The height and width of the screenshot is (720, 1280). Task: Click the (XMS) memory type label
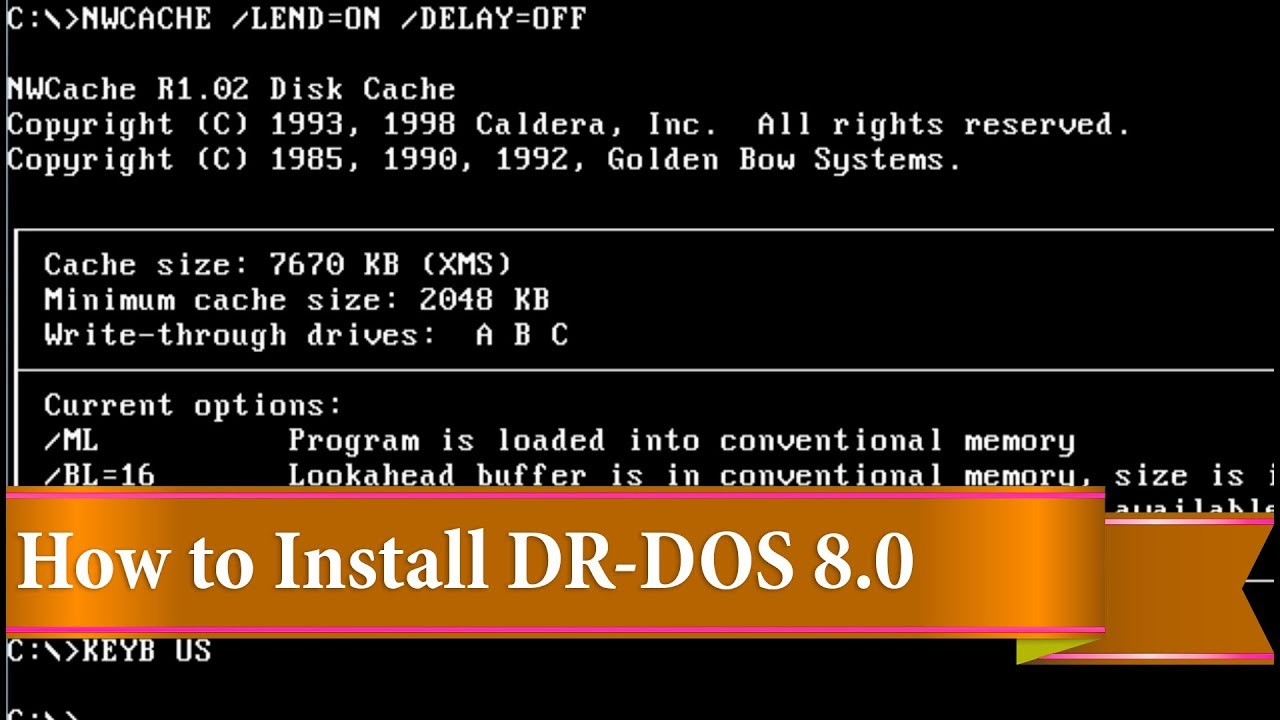(x=465, y=265)
